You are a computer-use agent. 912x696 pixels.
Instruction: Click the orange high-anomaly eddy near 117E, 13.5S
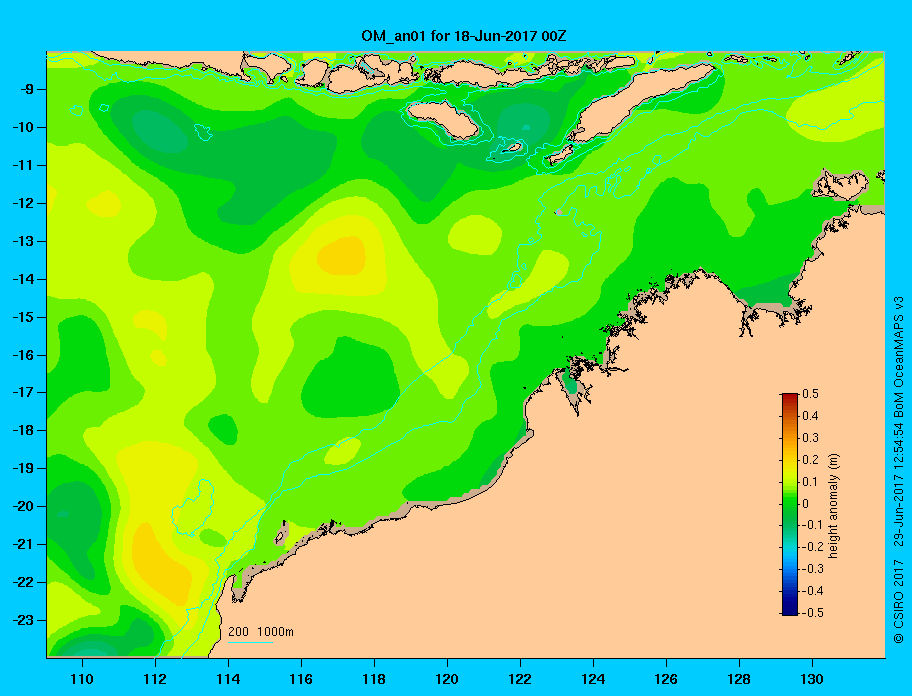(x=342, y=255)
